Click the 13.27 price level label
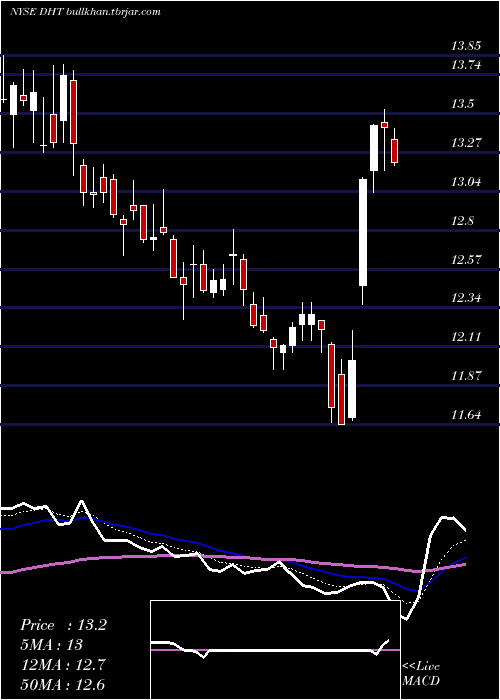This screenshot has height=700, width=500. 465,143
